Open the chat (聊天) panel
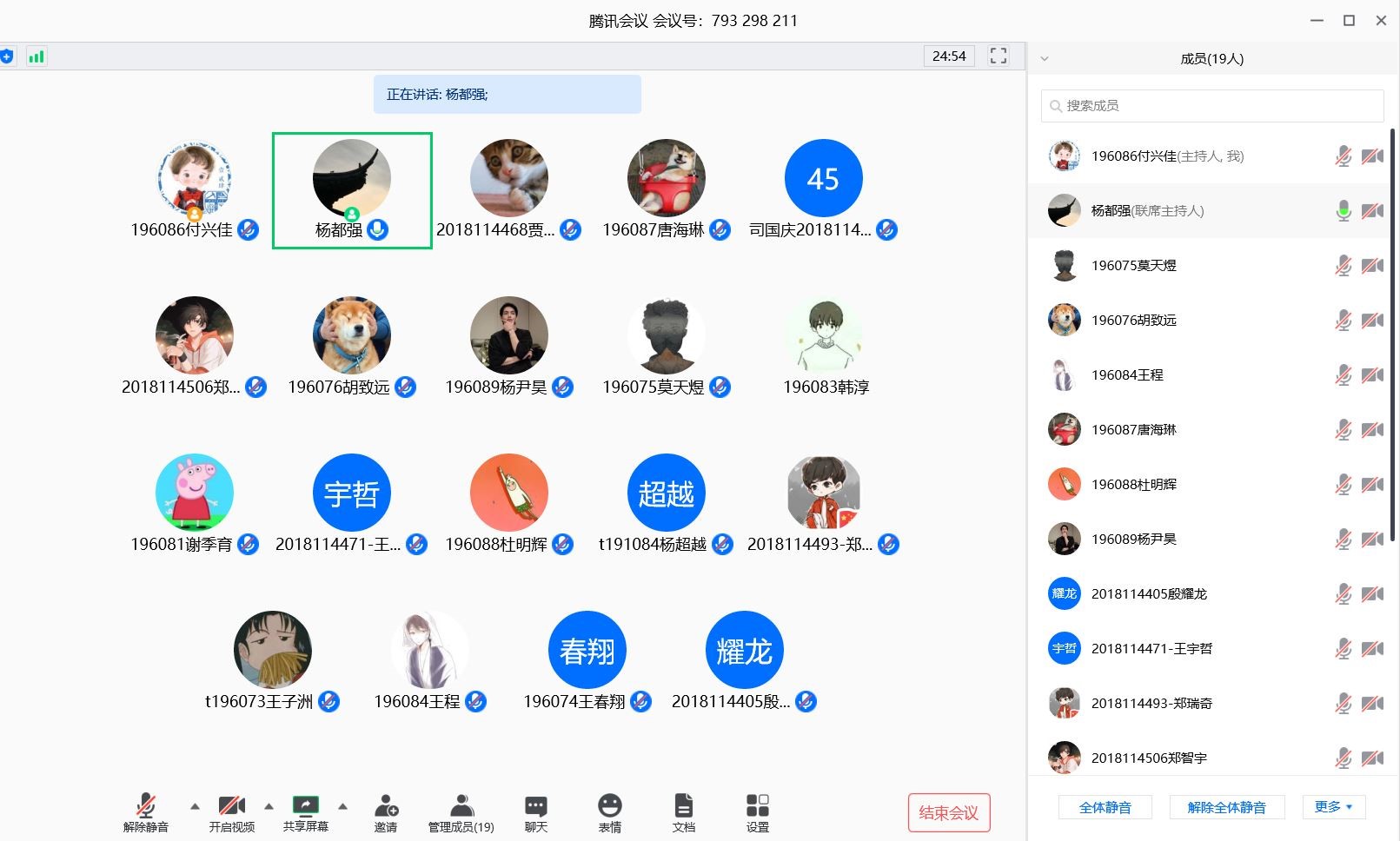The image size is (1400, 841). pos(536,806)
